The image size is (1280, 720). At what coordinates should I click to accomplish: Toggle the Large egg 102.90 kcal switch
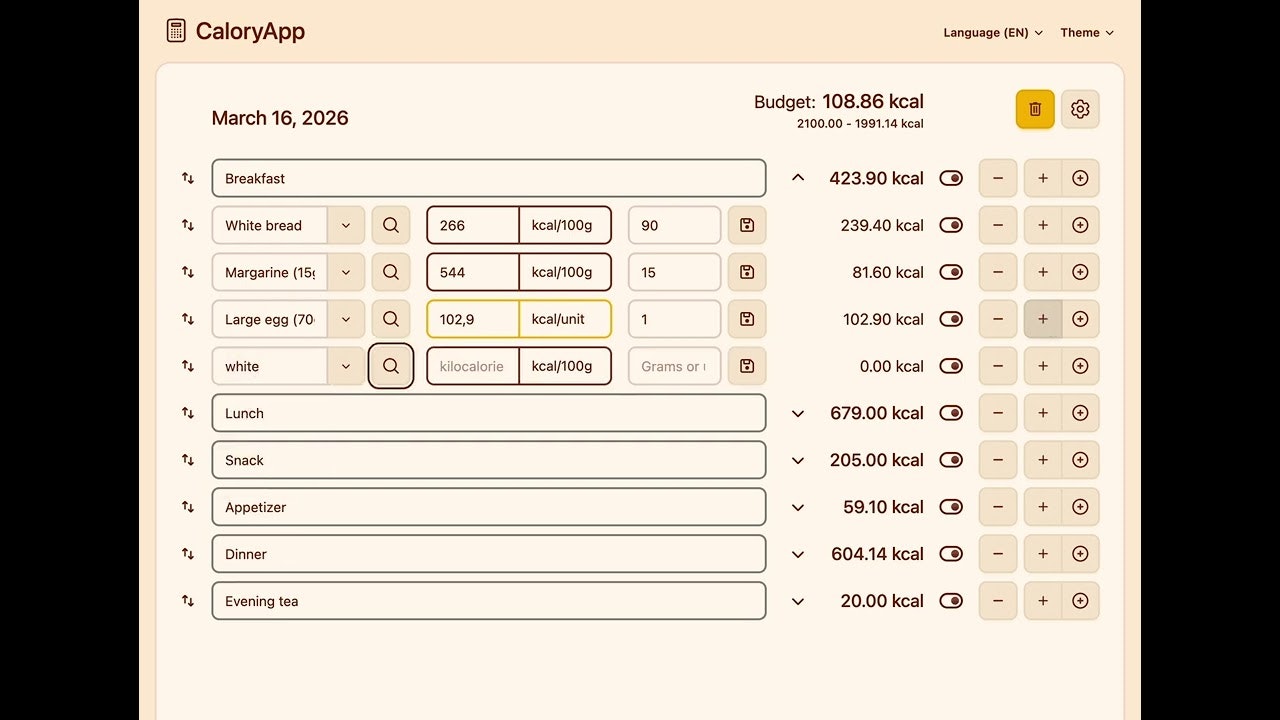pos(951,319)
